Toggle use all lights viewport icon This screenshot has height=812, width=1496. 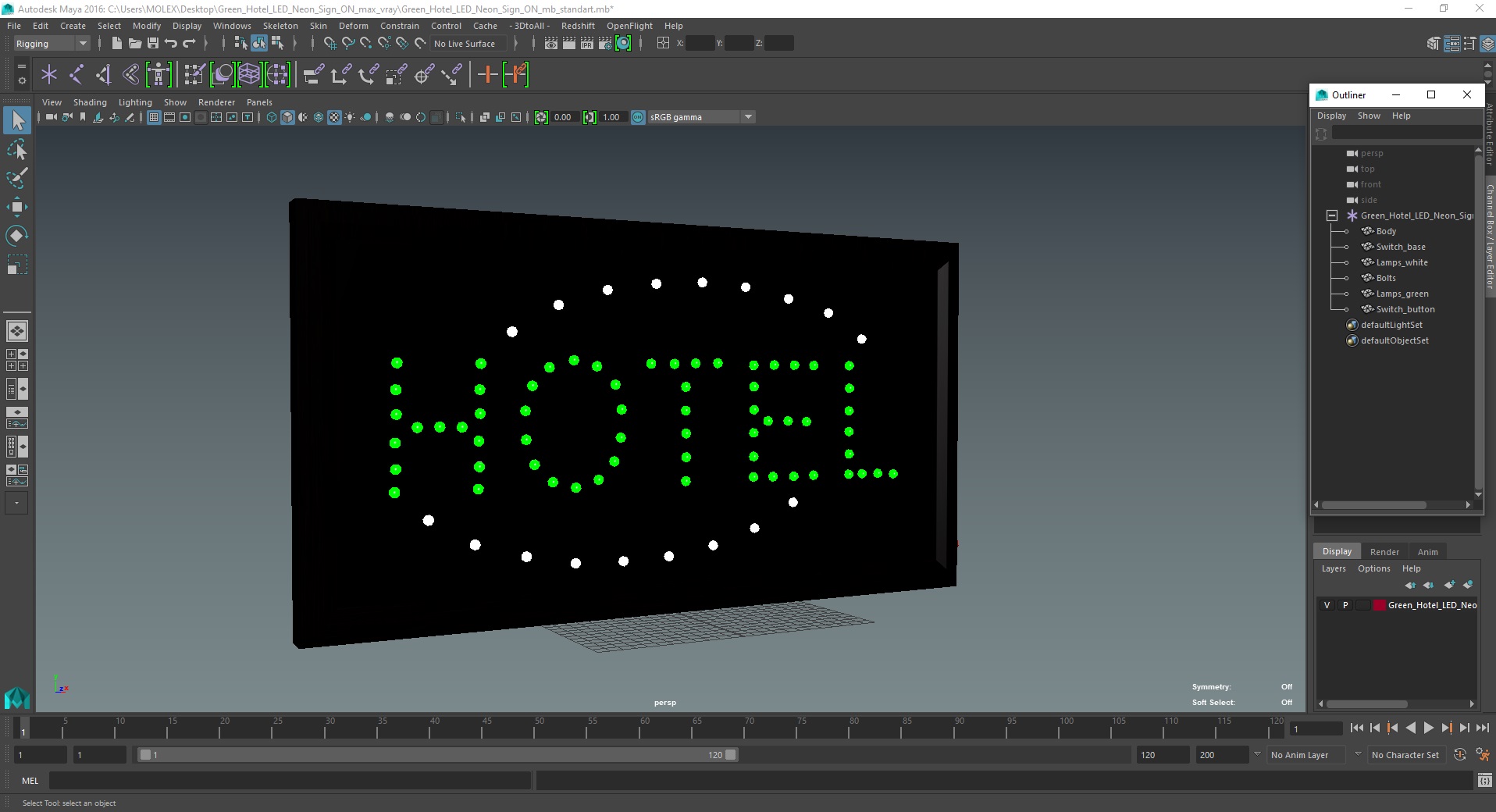pos(350,117)
